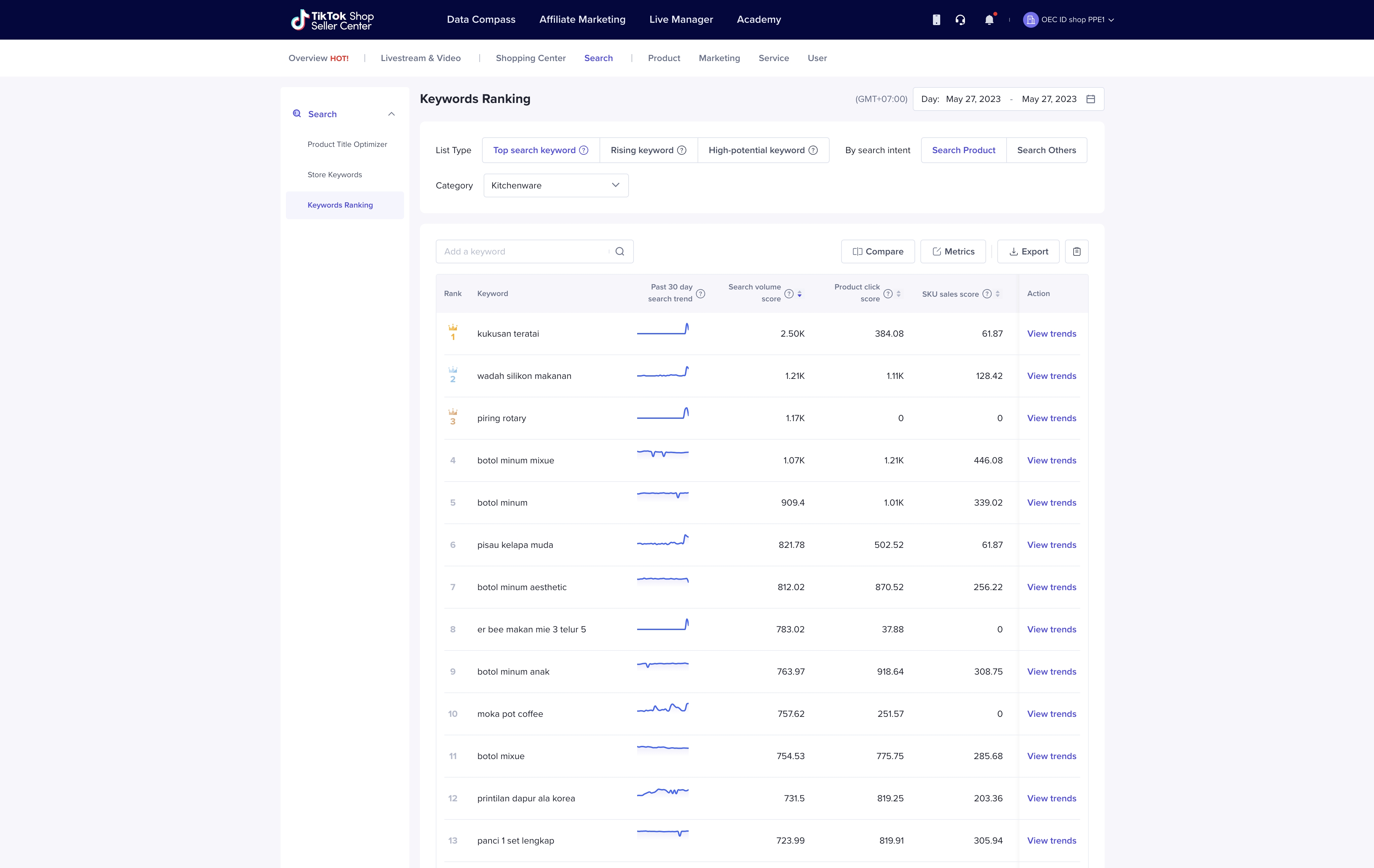Click View trends for kukusan teratai
Image resolution: width=1374 pixels, height=868 pixels.
1051,333
